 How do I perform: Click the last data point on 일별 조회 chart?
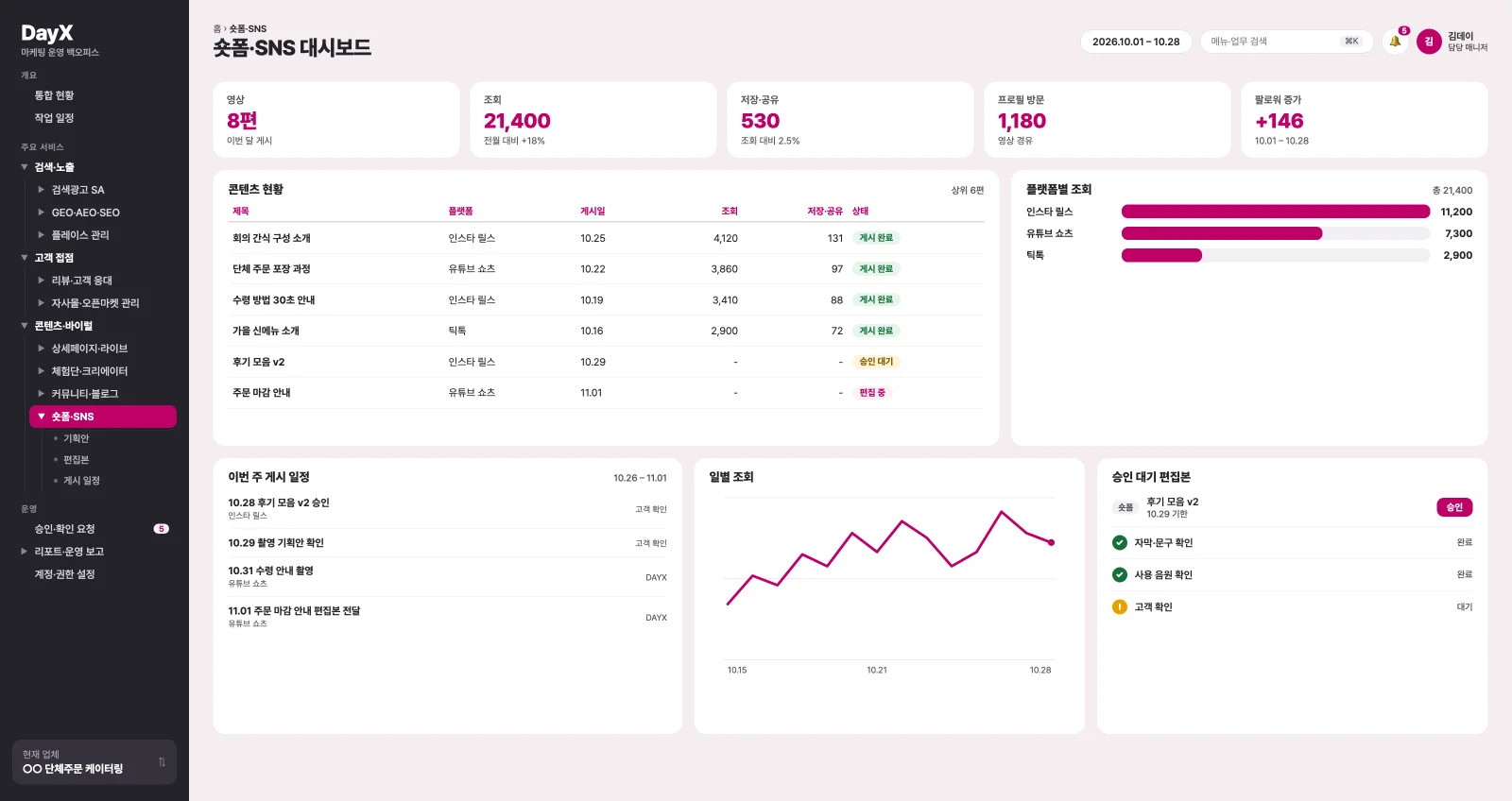pyautogui.click(x=1051, y=542)
